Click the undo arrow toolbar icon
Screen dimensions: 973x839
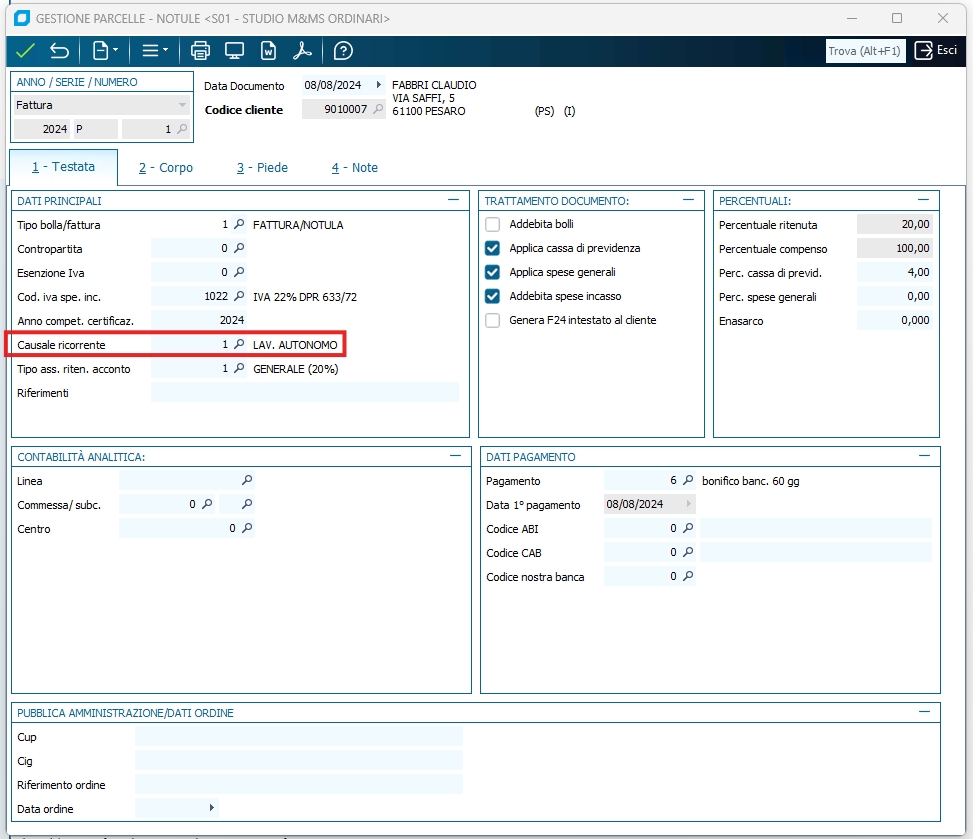[60, 51]
